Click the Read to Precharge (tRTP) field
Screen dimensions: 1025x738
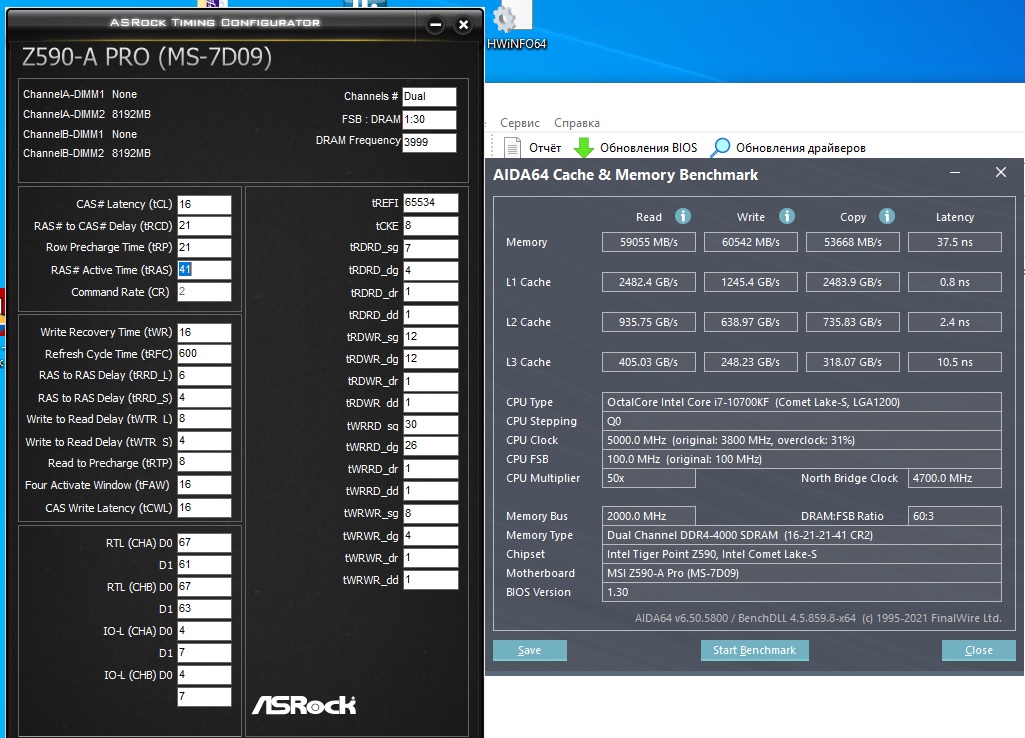click(204, 462)
